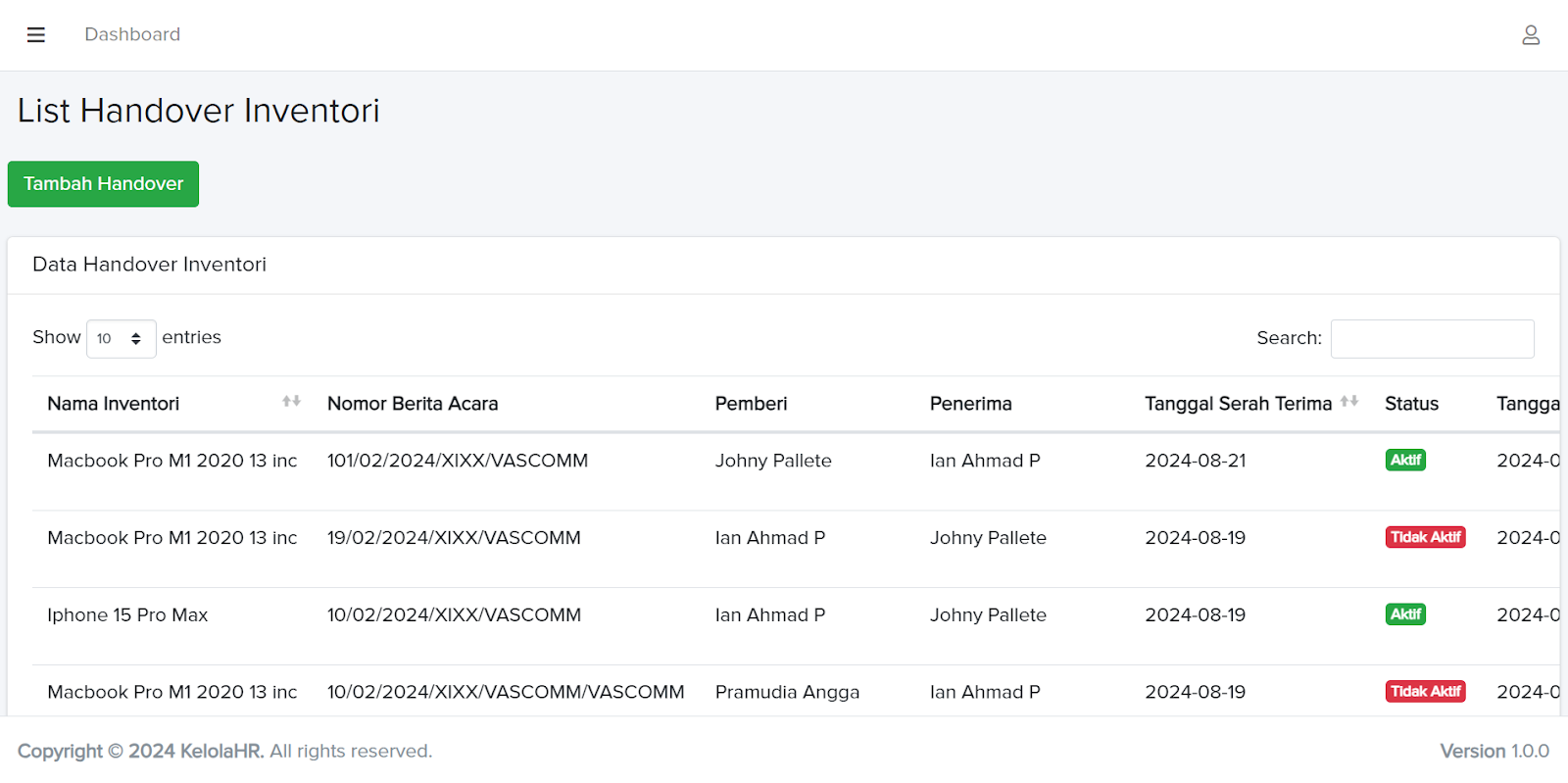Focus the Search input field
This screenshot has height=783, width=1568.
coord(1431,339)
